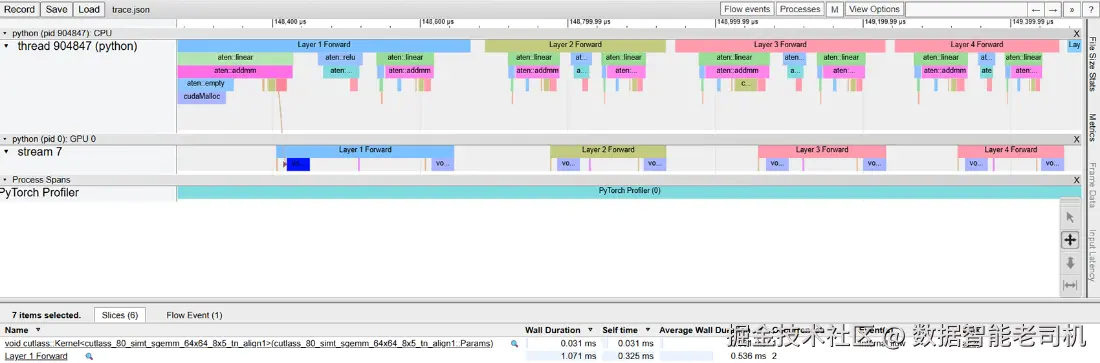Collapse the python pid 0 GPU 0 process

click(x=6, y=139)
